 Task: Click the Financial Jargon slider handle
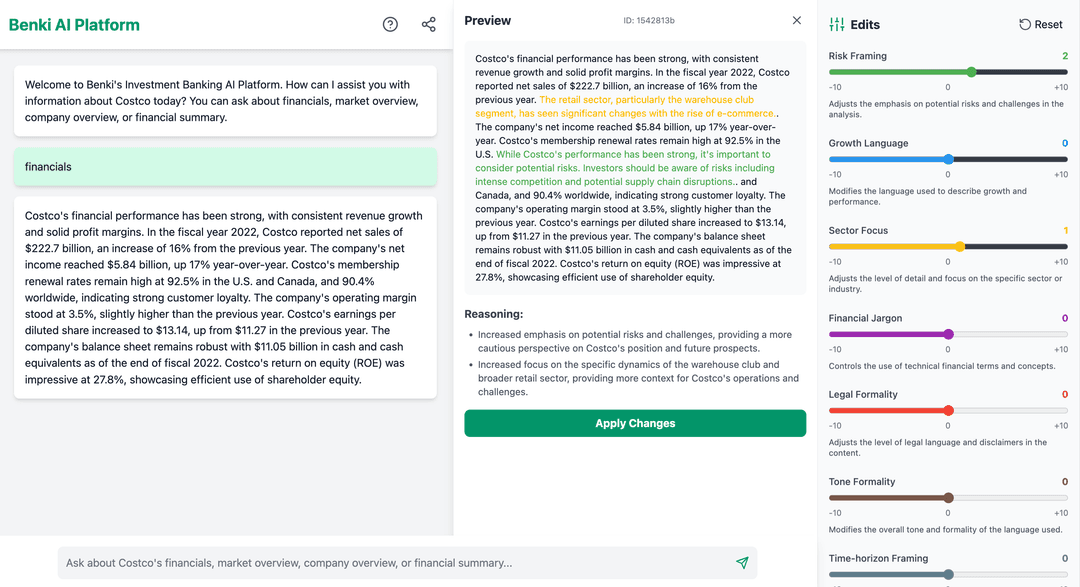948,334
